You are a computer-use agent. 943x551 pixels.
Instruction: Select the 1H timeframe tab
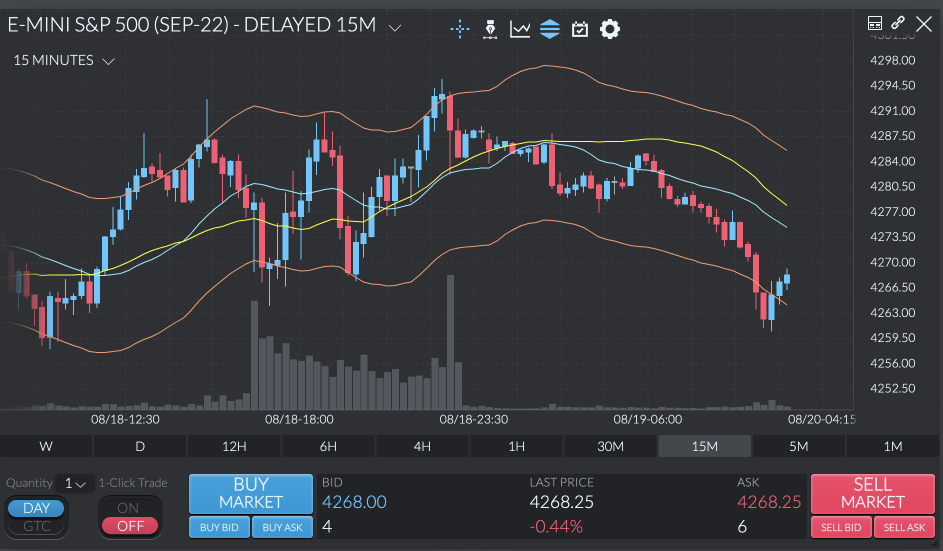tap(517, 446)
